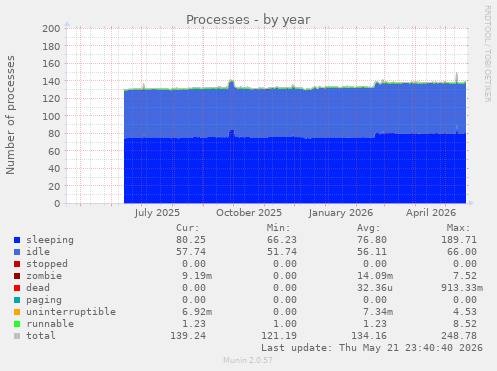
Task: Click the 'total' legend label
Action: tap(41, 336)
